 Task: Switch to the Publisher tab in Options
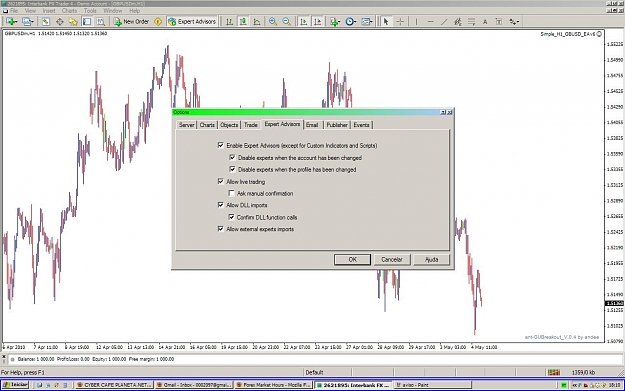[337, 125]
